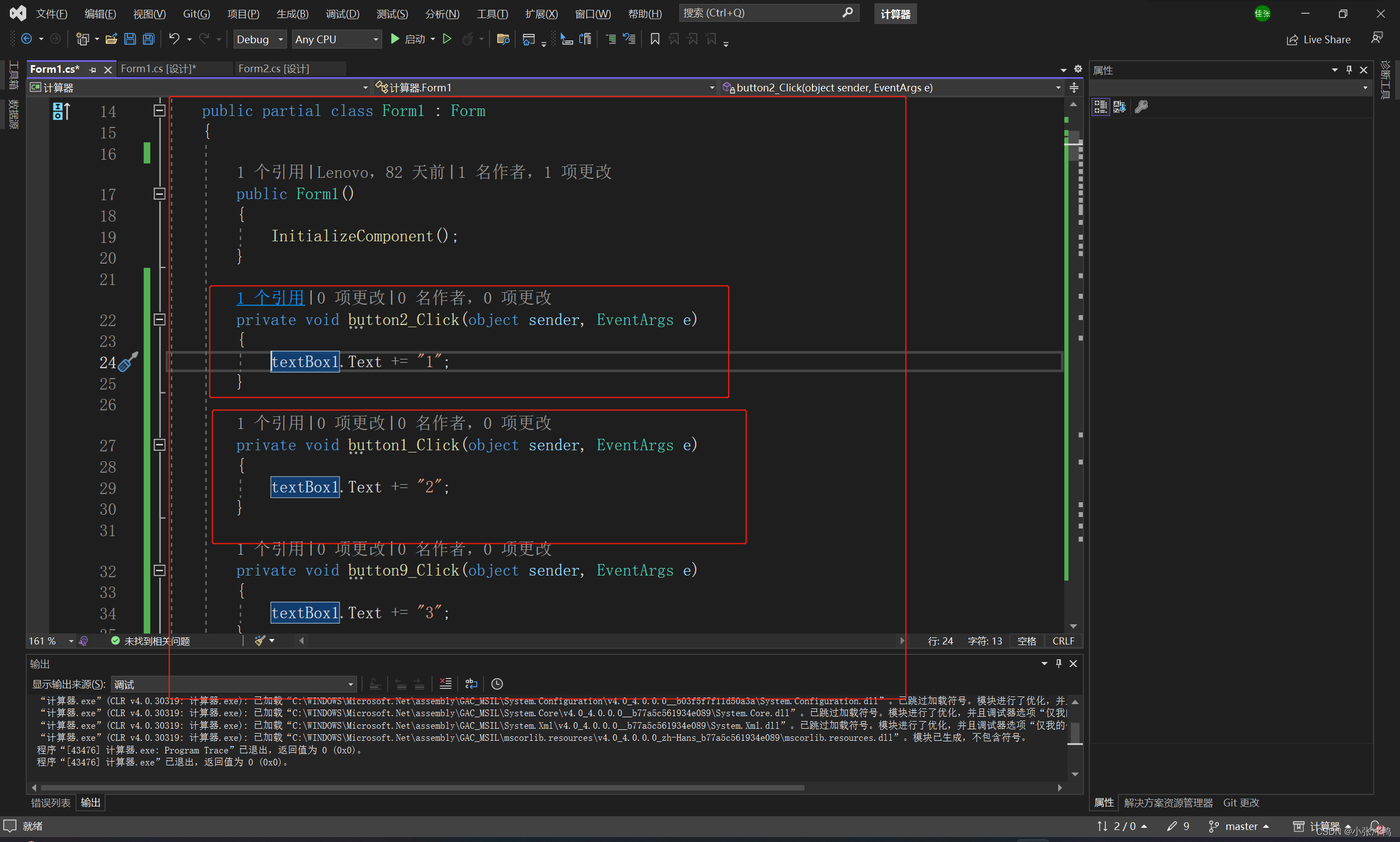Image resolution: width=1400 pixels, height=842 pixels.
Task: Toggle output timestamps clock icon
Action: coord(497,684)
